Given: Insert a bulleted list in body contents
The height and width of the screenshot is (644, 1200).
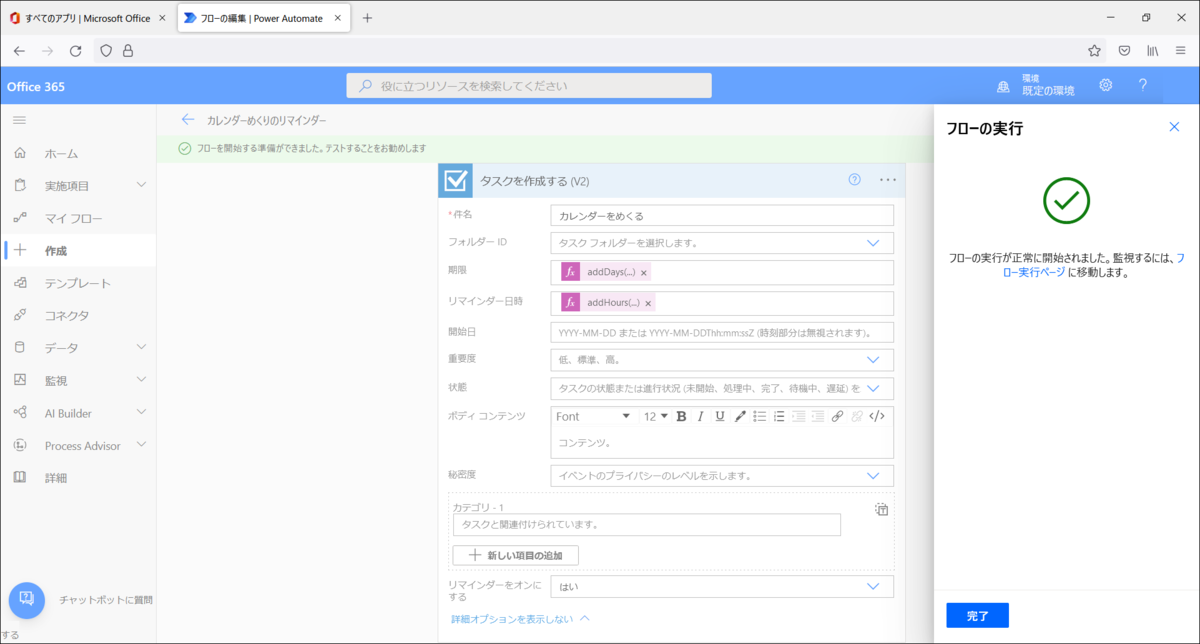Looking at the screenshot, I should [760, 416].
